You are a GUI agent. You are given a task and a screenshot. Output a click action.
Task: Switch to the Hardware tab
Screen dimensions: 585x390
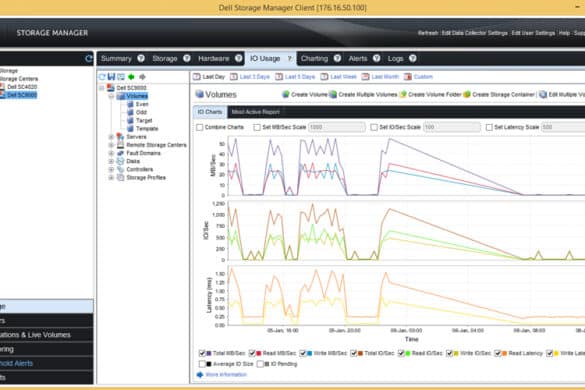214,59
